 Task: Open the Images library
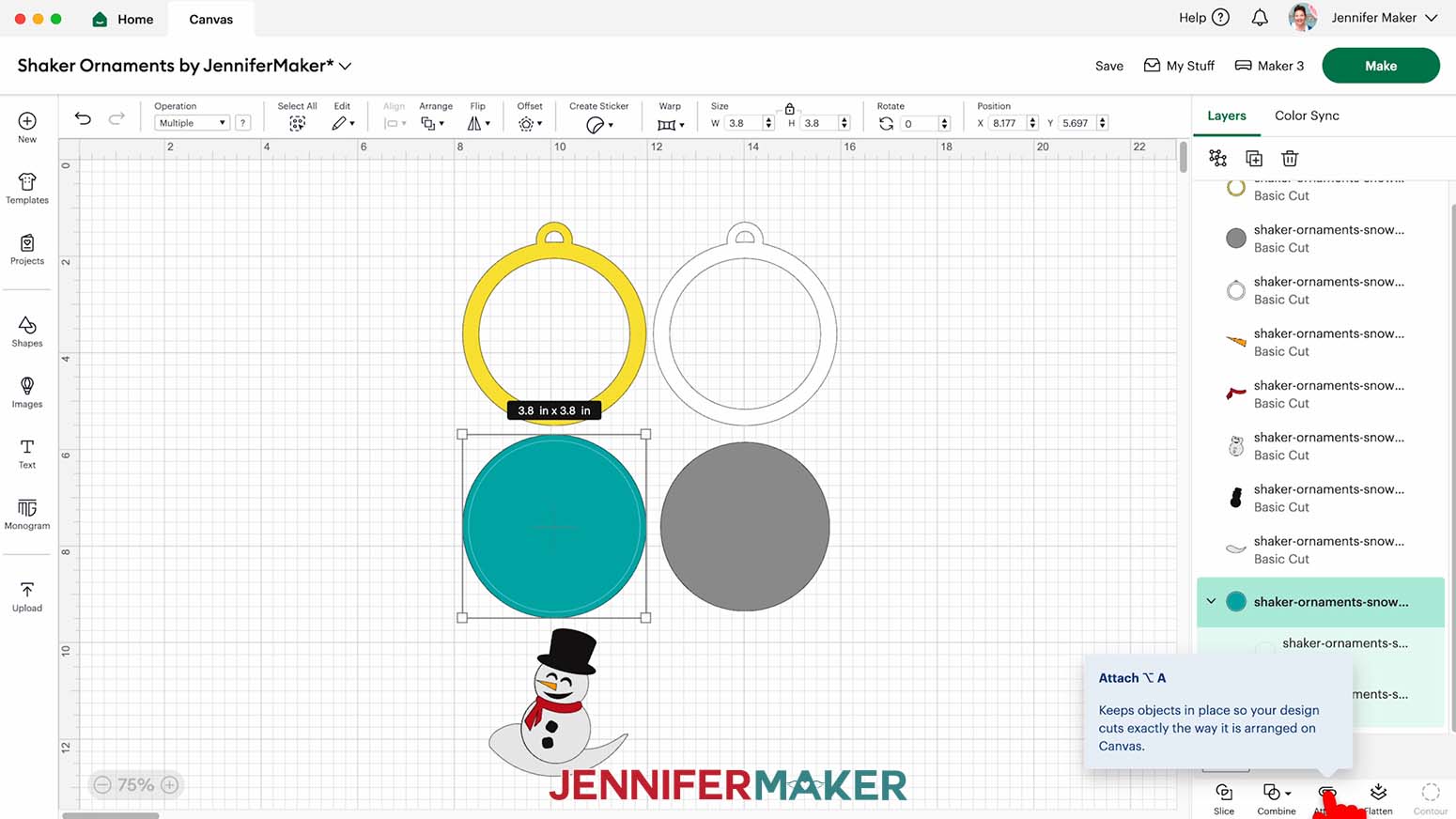click(x=27, y=393)
